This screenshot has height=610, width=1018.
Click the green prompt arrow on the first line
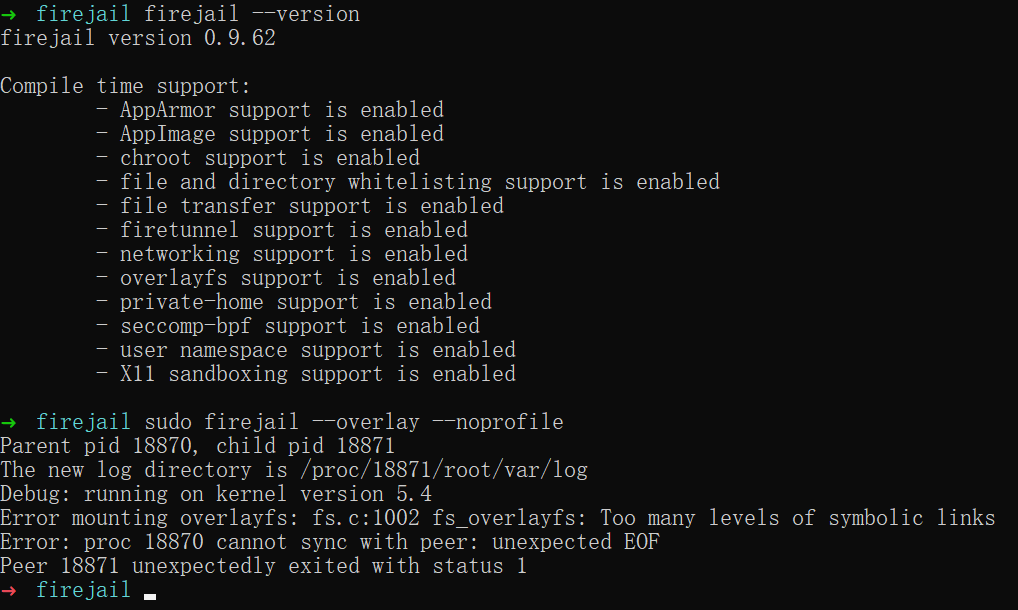click(9, 14)
